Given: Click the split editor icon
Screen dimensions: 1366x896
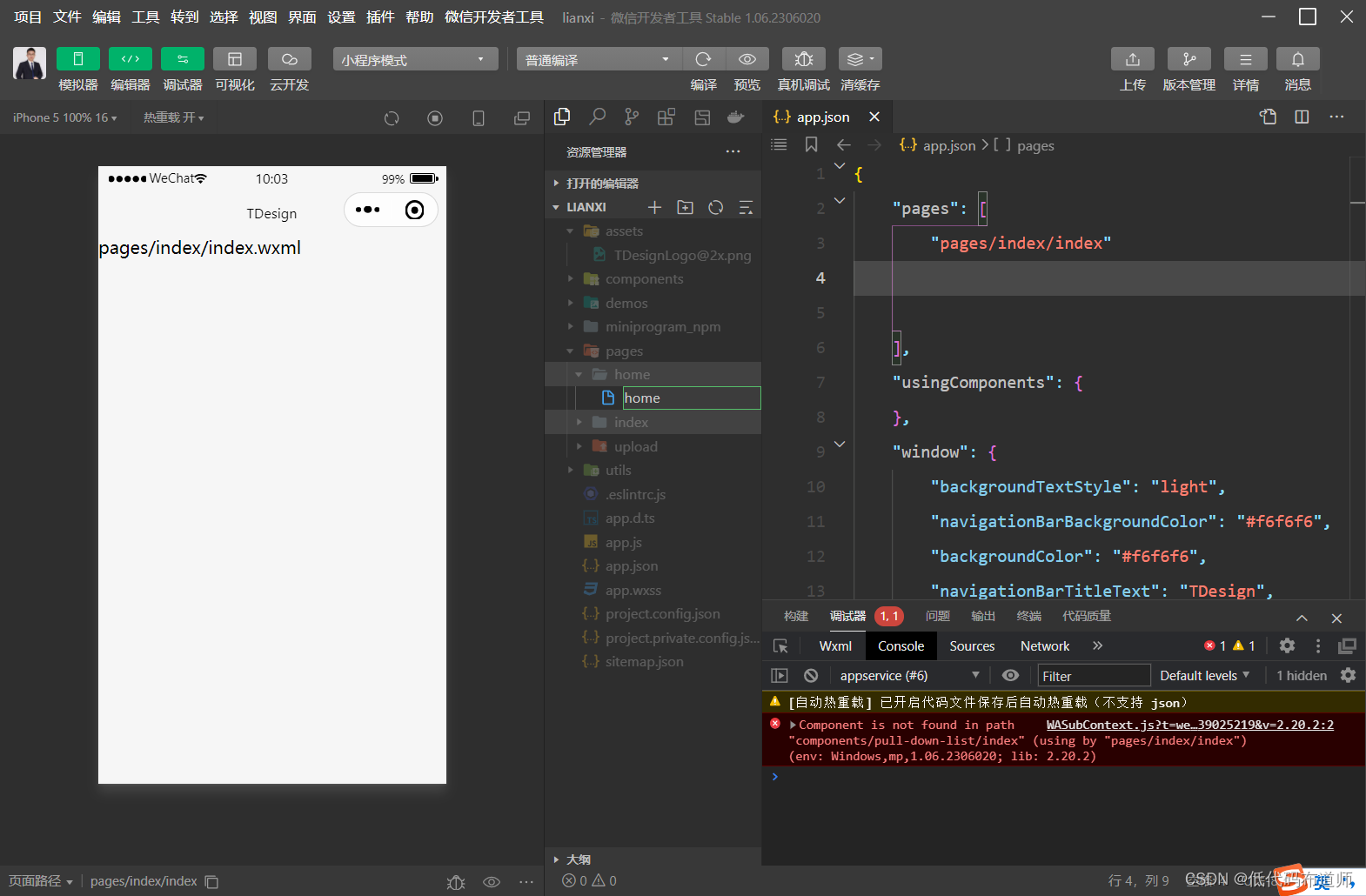Looking at the screenshot, I should [1302, 117].
